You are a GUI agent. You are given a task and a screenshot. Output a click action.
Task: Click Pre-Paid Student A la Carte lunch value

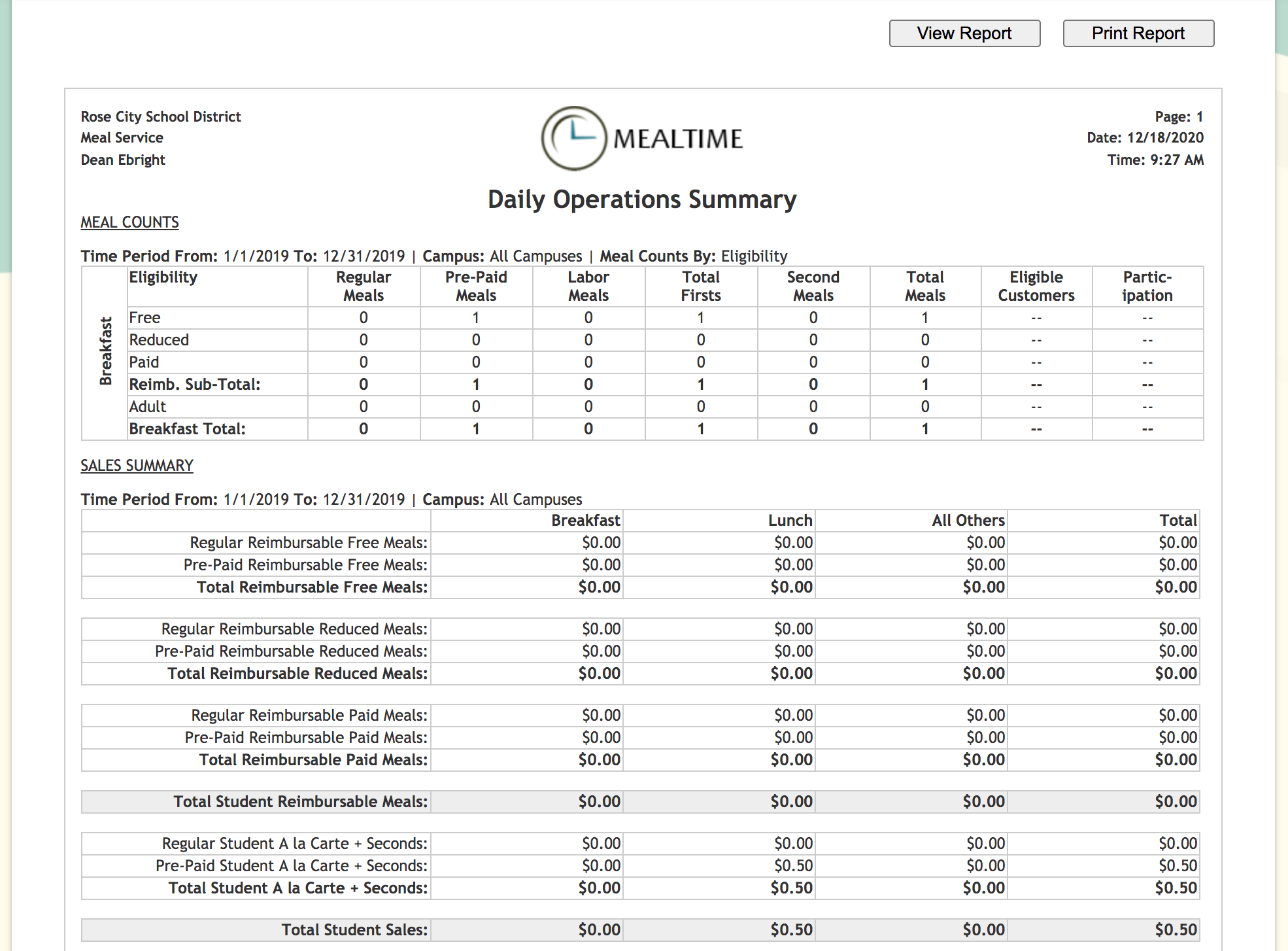[x=793, y=866]
